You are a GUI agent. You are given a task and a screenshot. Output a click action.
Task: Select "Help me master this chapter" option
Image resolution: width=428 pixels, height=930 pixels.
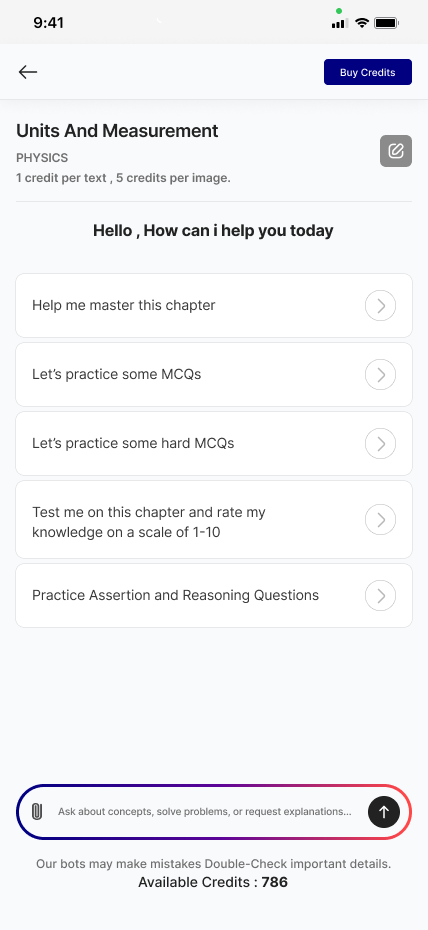213,305
